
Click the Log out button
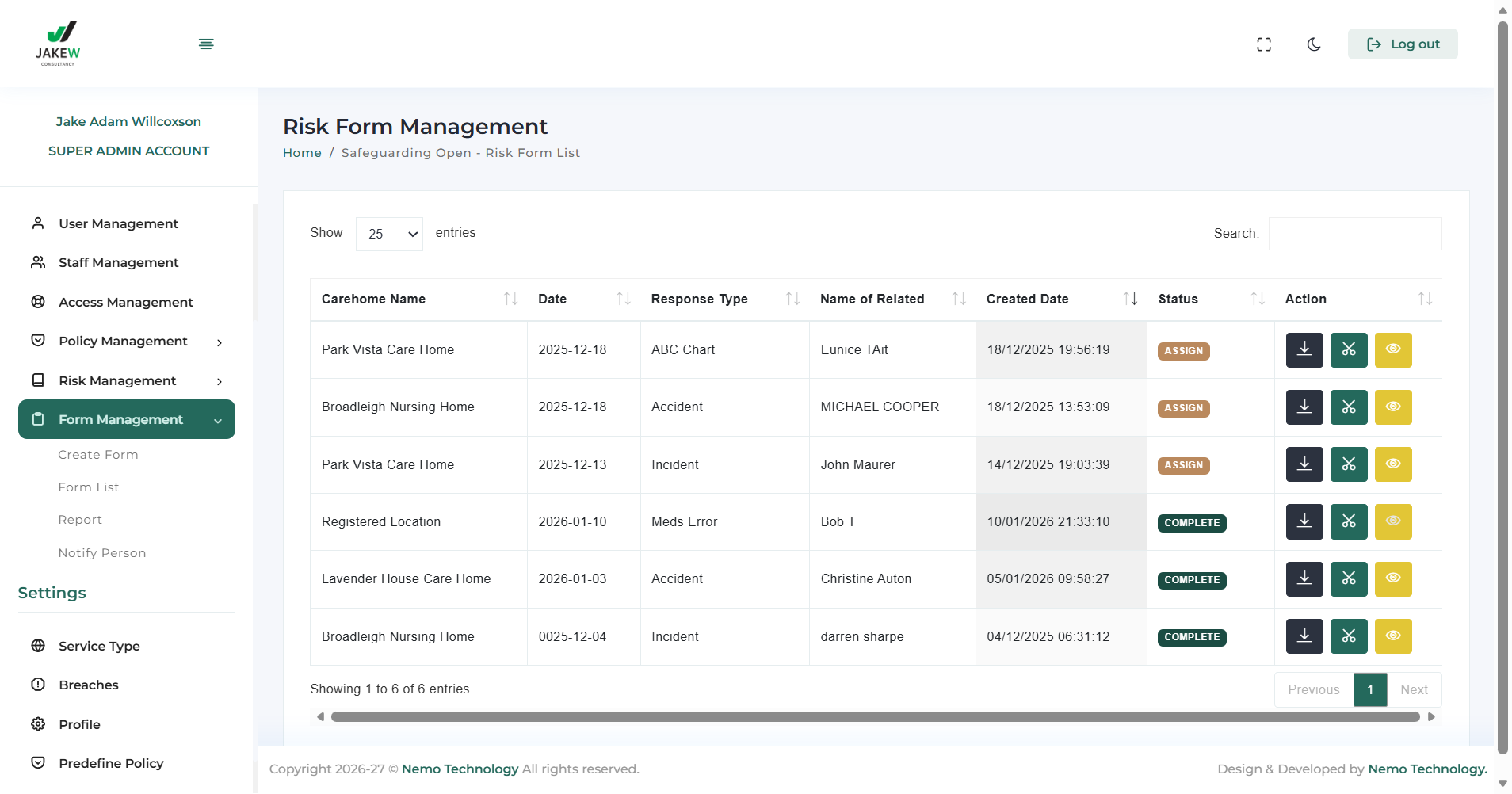(1403, 44)
